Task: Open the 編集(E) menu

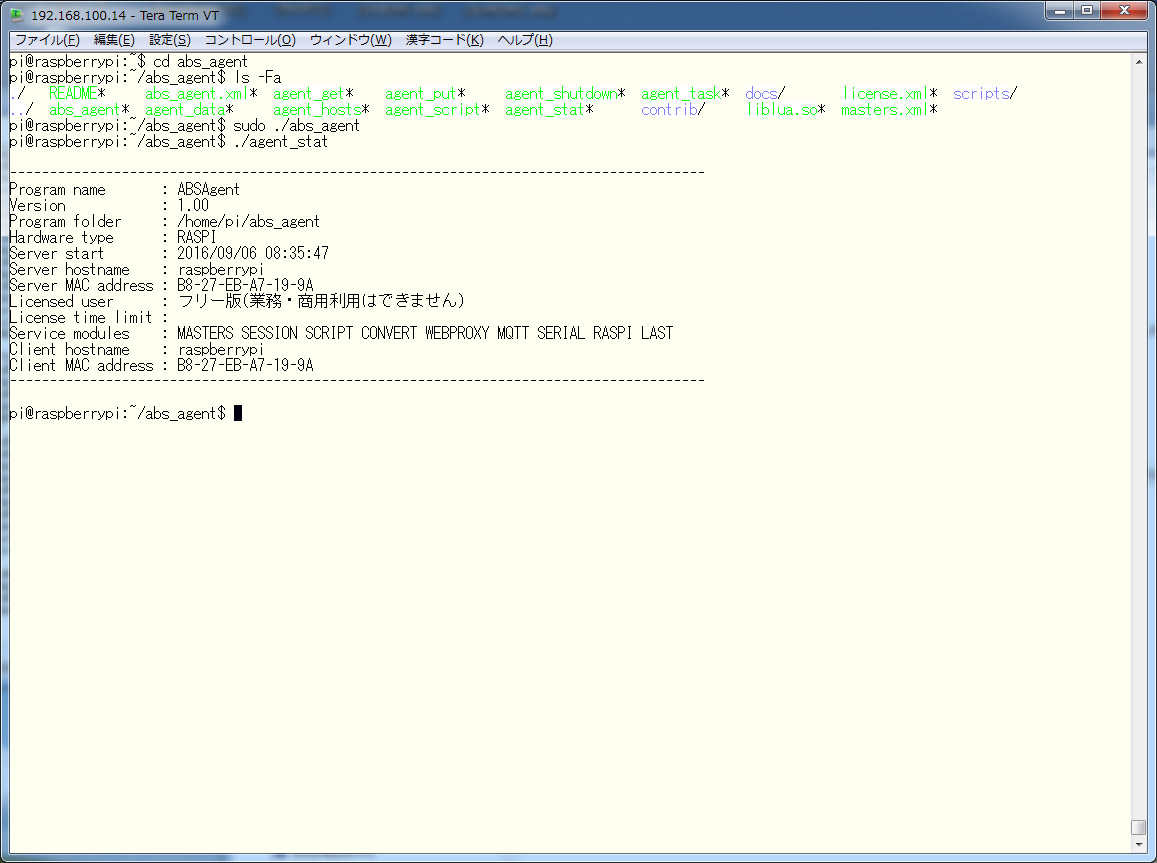Action: [x=114, y=40]
